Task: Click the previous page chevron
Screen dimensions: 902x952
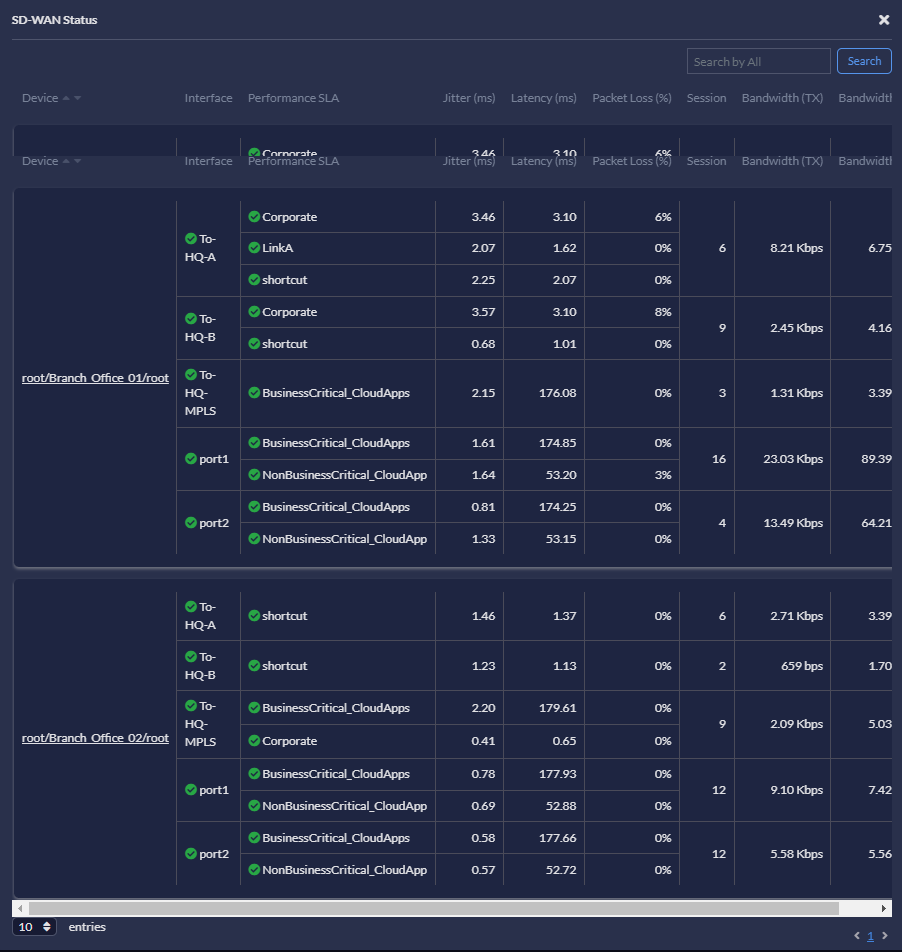Action: (856, 936)
